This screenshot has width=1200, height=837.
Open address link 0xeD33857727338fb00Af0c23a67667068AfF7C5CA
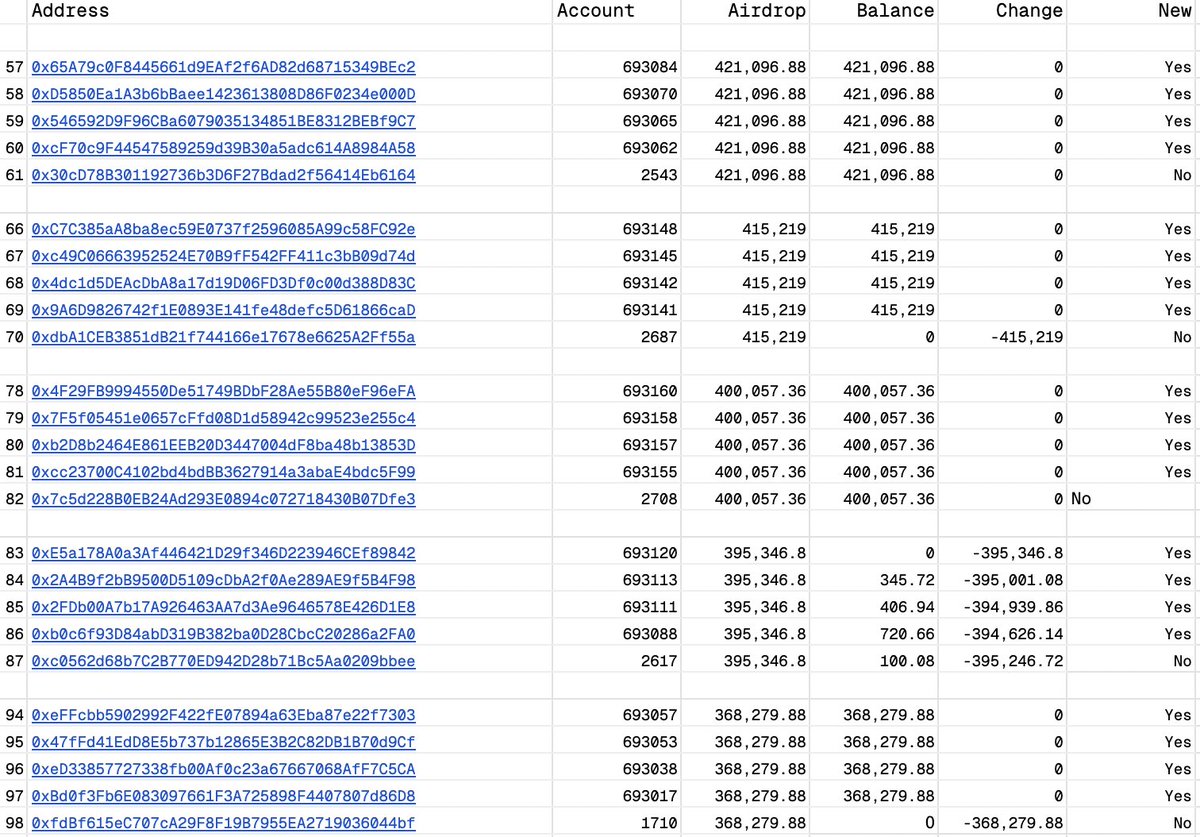click(x=223, y=769)
